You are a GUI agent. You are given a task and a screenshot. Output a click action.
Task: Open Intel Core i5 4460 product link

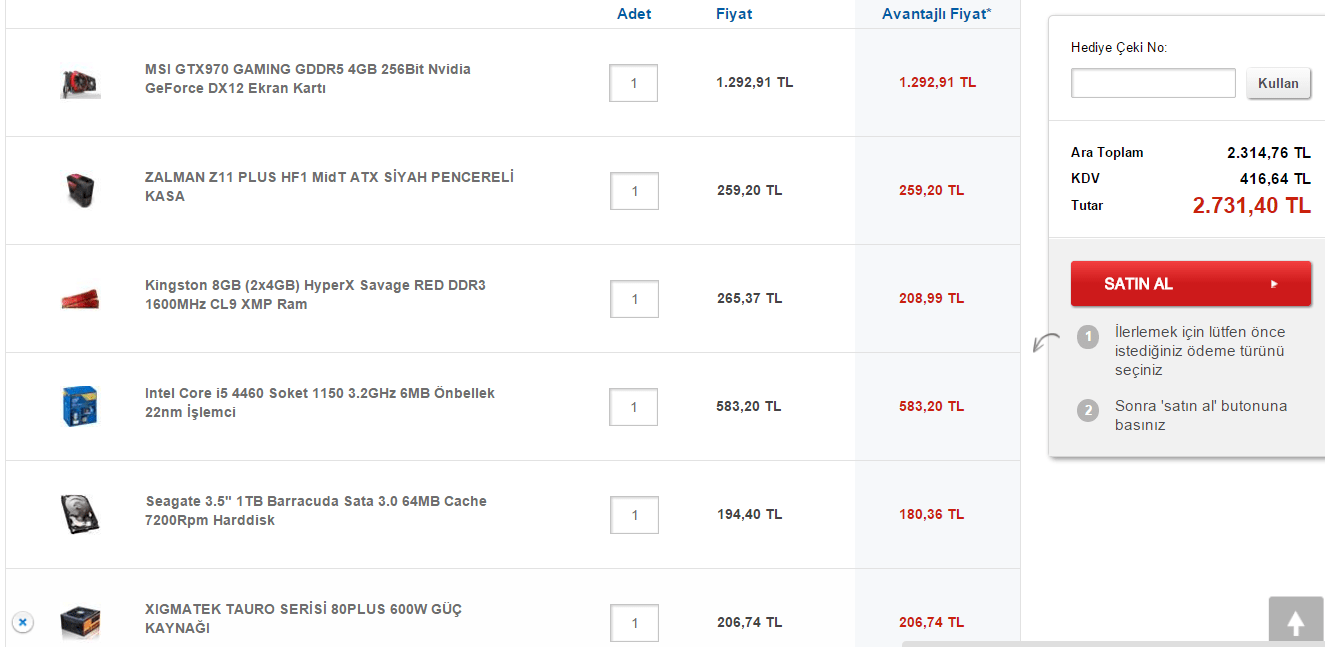point(319,403)
